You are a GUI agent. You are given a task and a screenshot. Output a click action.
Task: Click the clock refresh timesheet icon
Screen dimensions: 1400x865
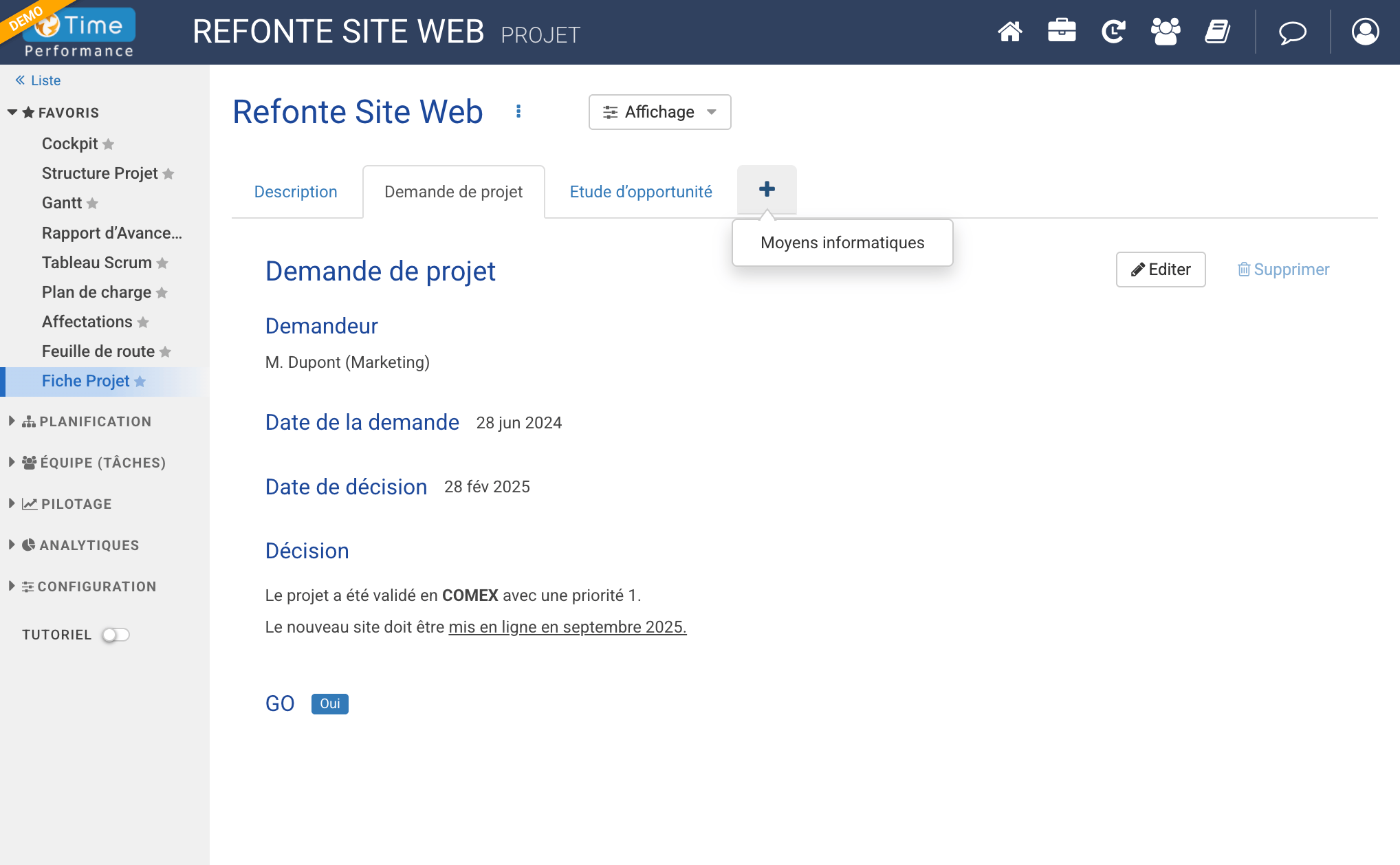click(x=1113, y=32)
